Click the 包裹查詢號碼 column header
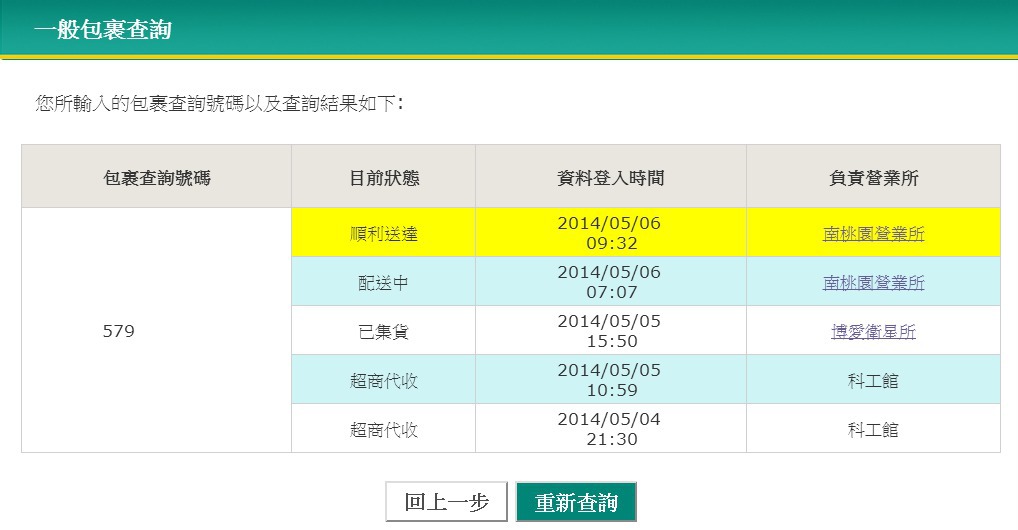This screenshot has width=1018, height=530. point(156,177)
